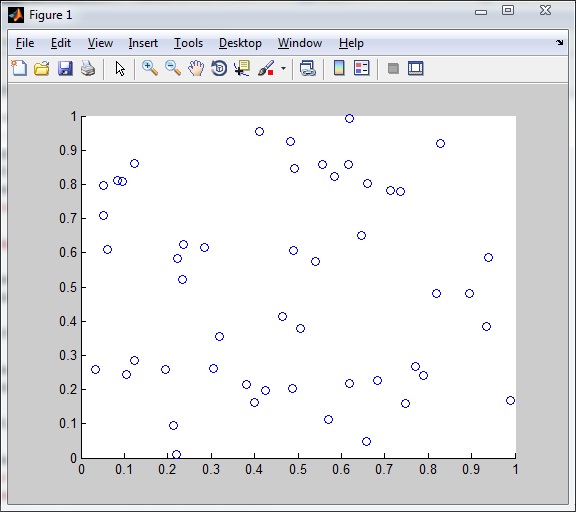Enable the Pan hand tool
This screenshot has width=576, height=512.
point(196,68)
